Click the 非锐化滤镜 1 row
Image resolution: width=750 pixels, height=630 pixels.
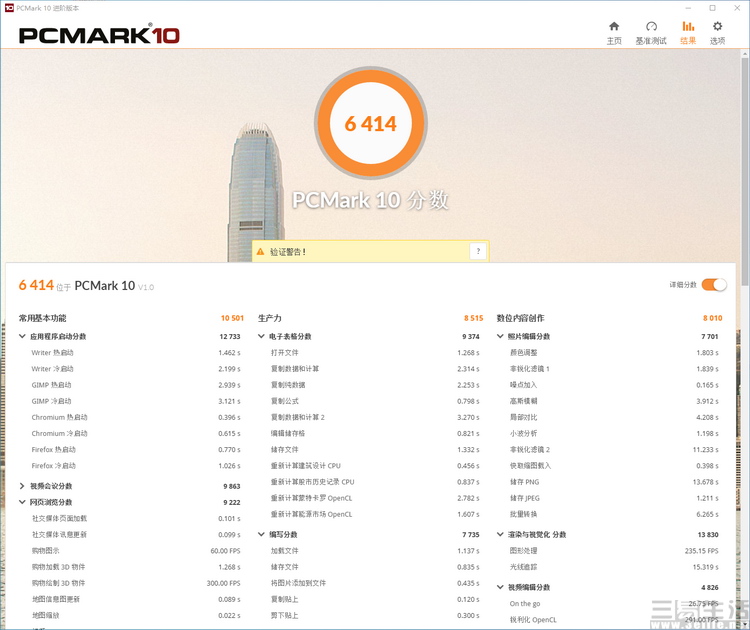[x=614, y=369]
